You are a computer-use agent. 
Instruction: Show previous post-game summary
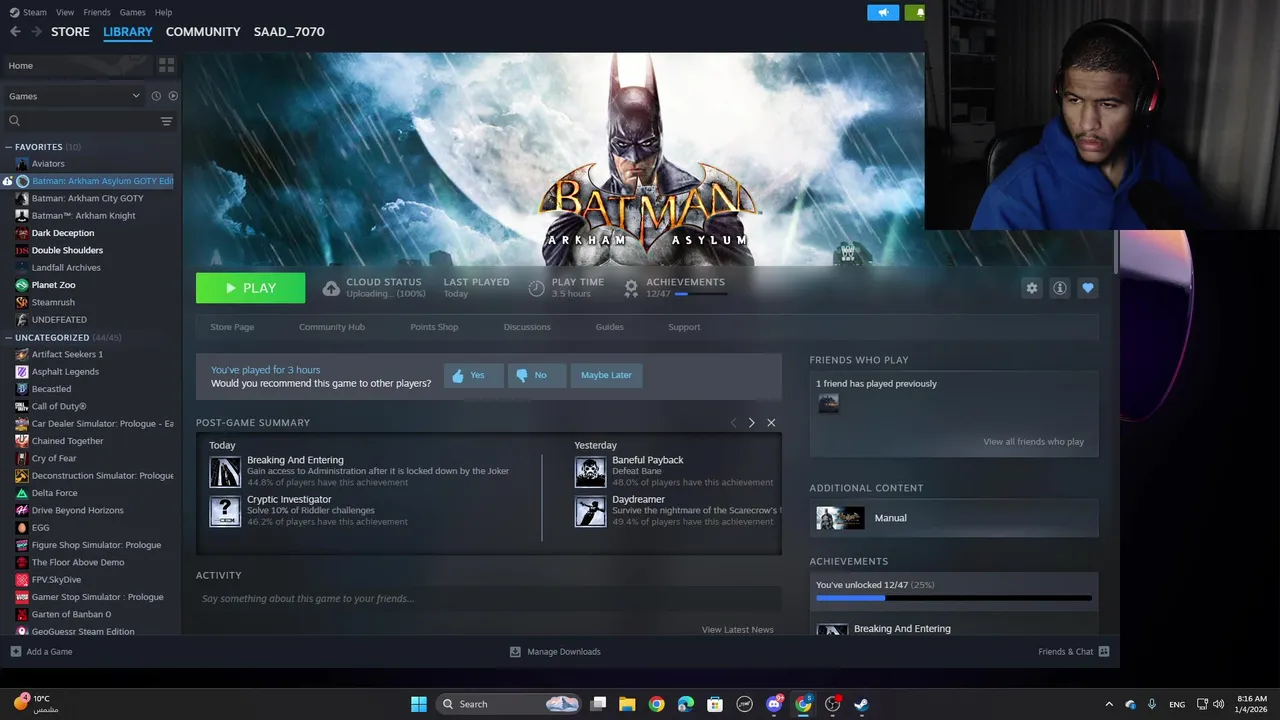coord(733,423)
